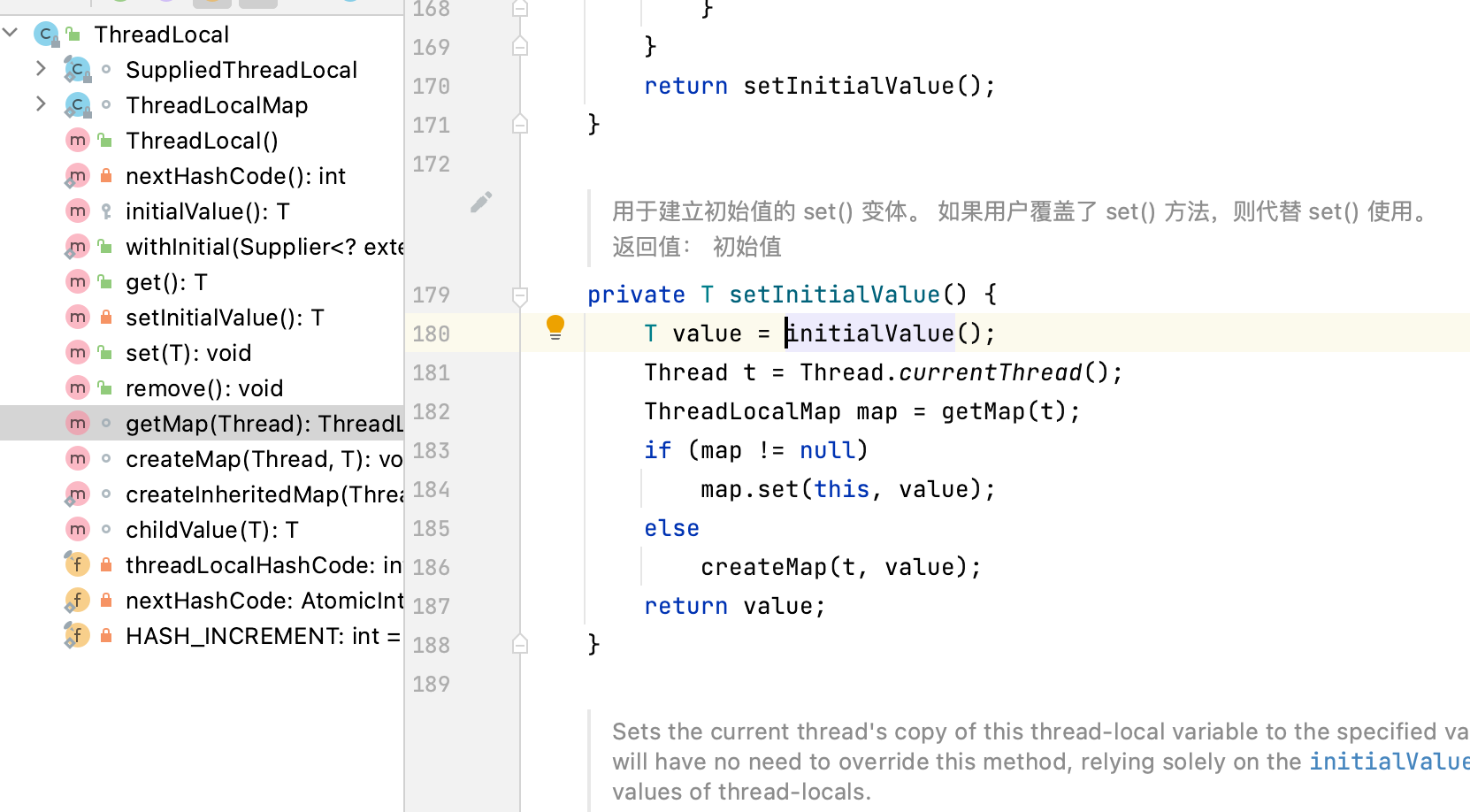Click the createMap(t, value) call in code
Viewport: 1470px width, 812px height.
pos(839,567)
